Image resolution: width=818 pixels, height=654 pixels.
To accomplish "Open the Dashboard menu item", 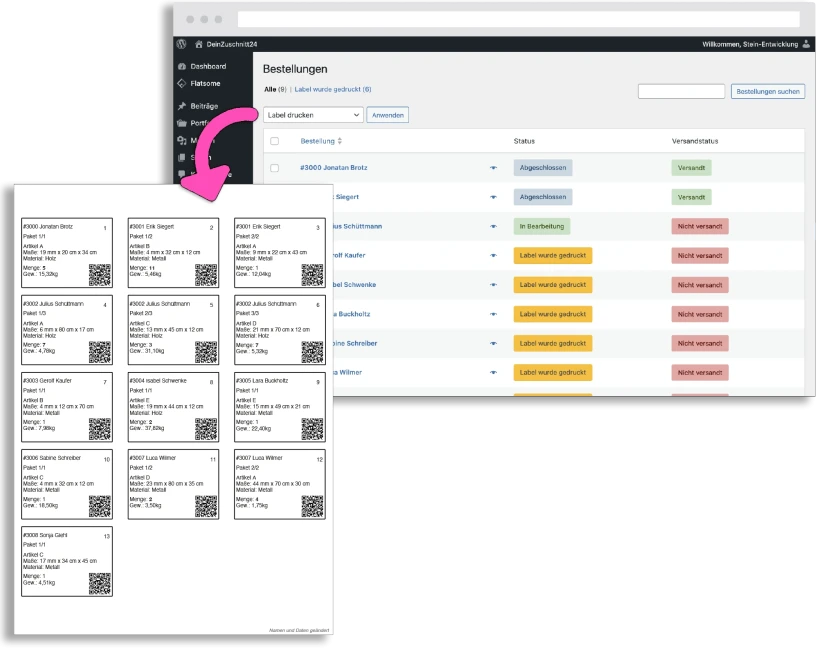I will [208, 66].
